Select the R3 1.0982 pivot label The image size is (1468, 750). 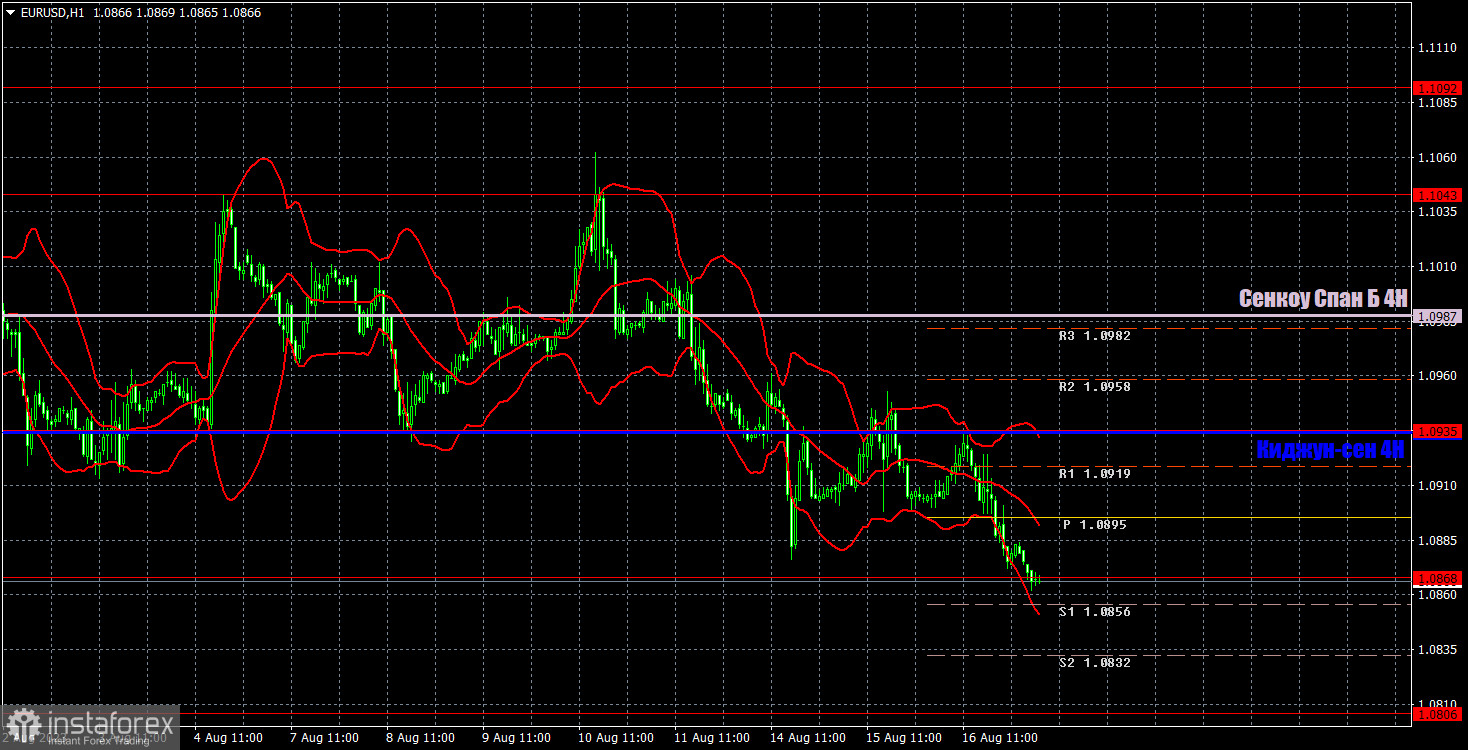click(1095, 336)
